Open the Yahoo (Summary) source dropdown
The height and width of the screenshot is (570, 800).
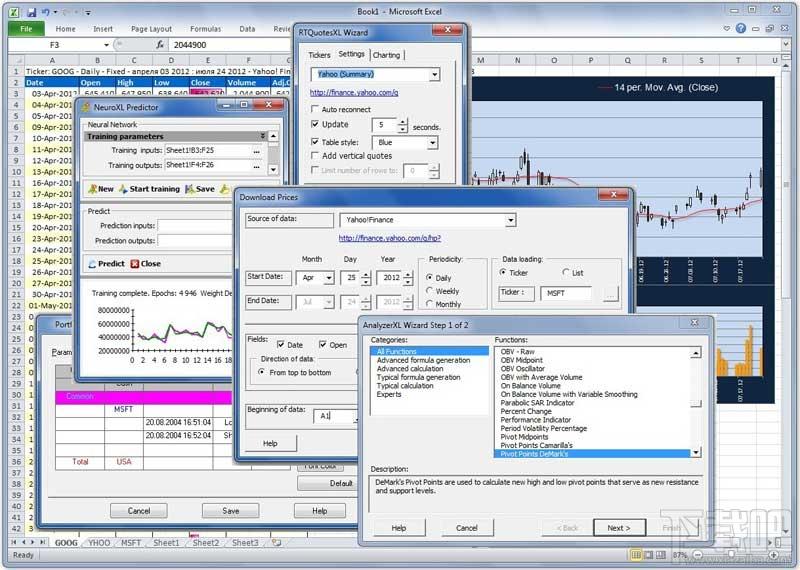pos(434,75)
